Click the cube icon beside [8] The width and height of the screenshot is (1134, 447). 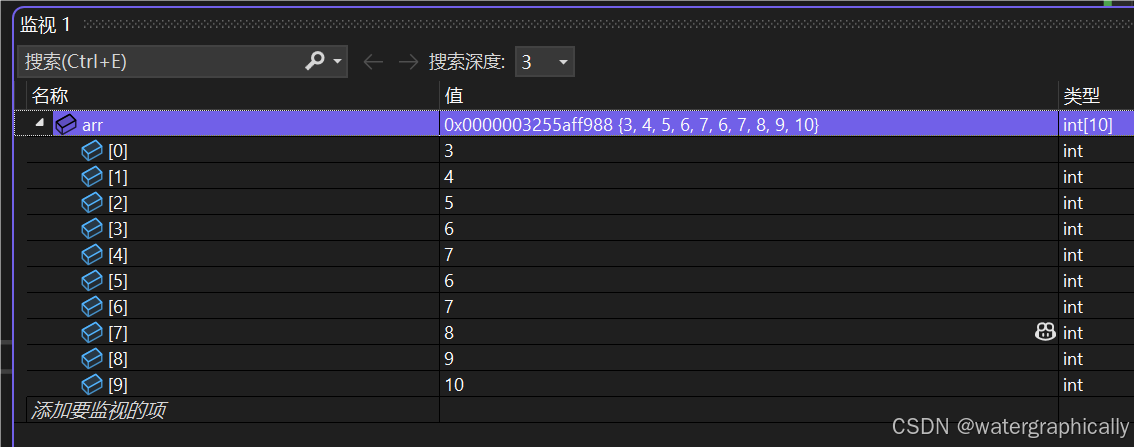[92, 359]
